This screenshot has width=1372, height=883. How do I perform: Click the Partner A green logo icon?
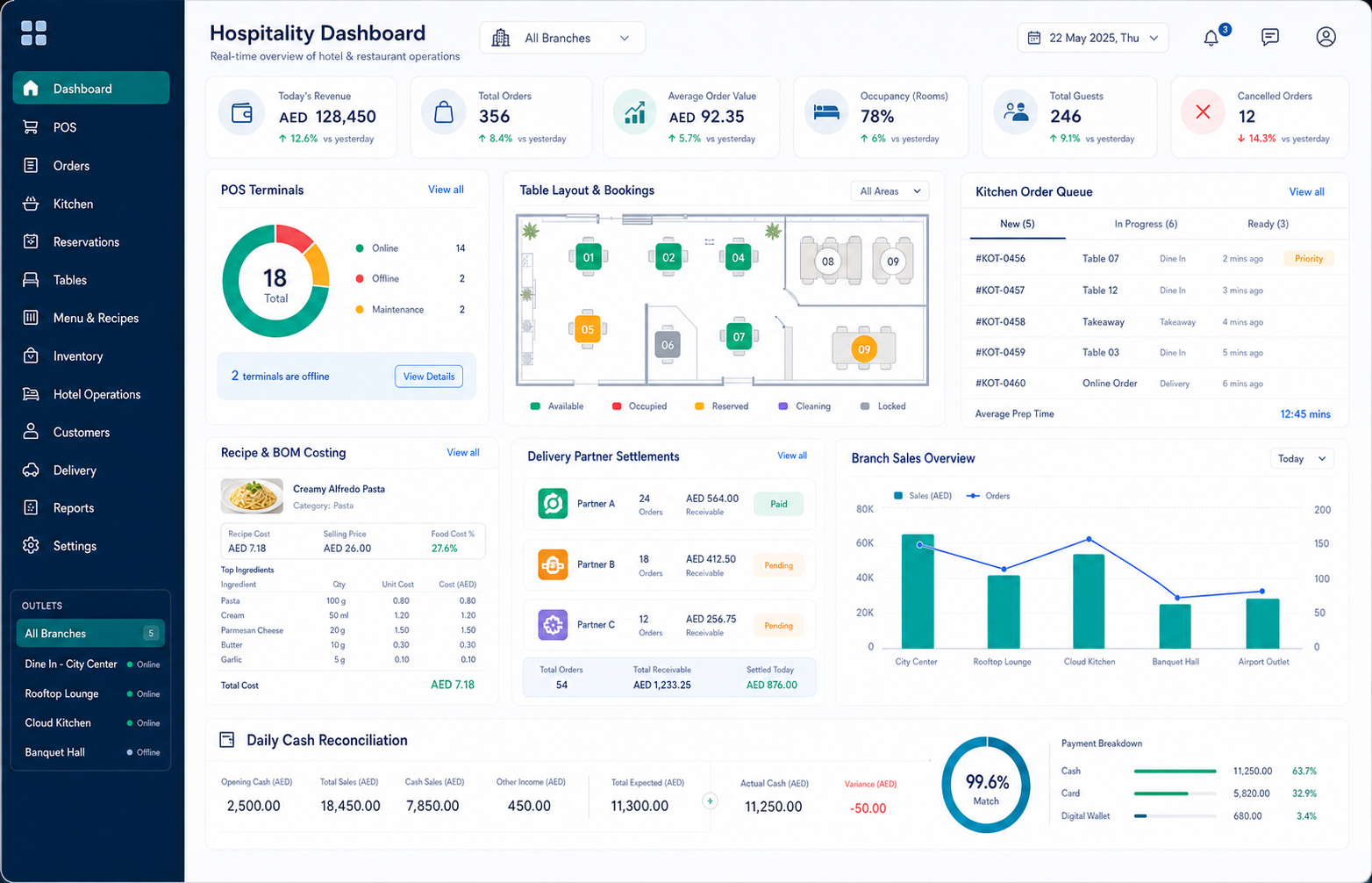pos(553,504)
